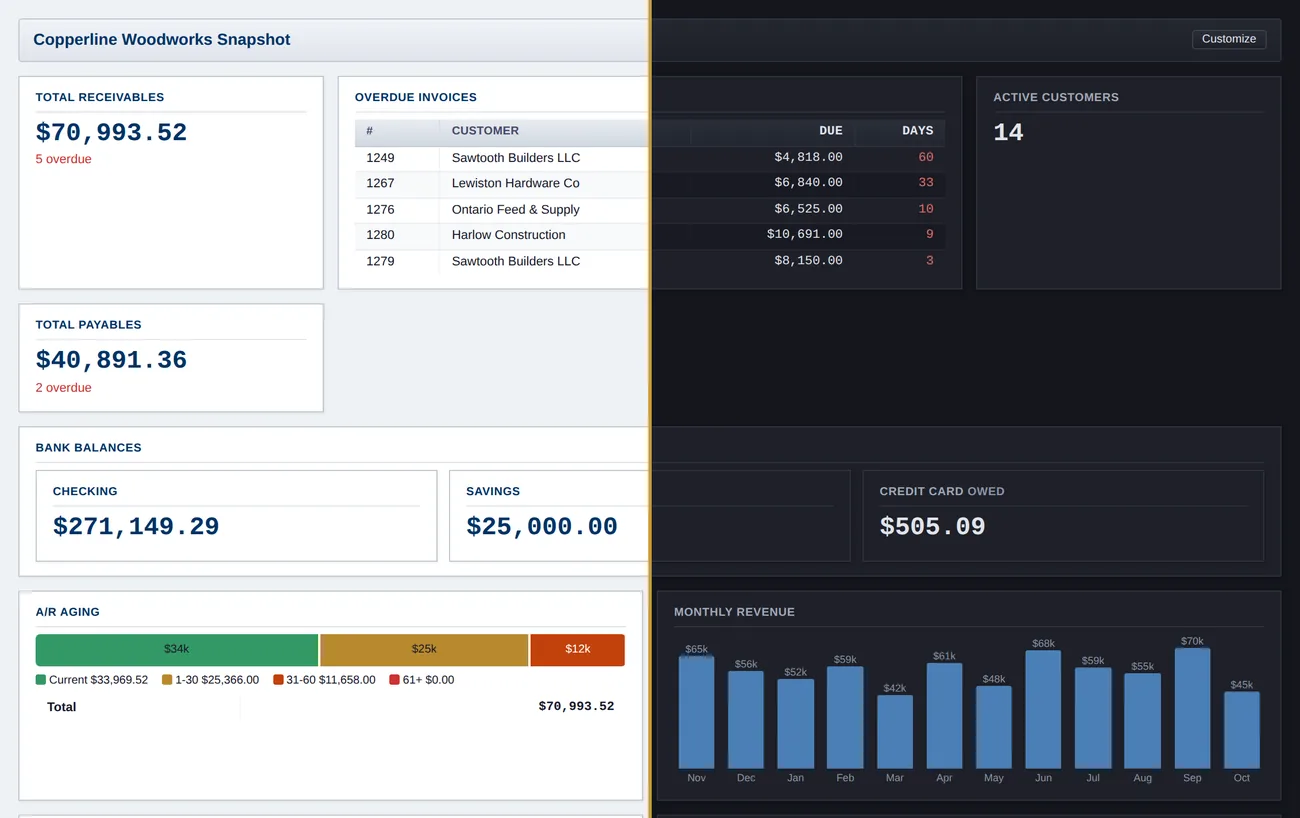Viewport: 1300px width, 818px height.
Task: Click the Apr $61k revenue bar
Action: pos(944,716)
